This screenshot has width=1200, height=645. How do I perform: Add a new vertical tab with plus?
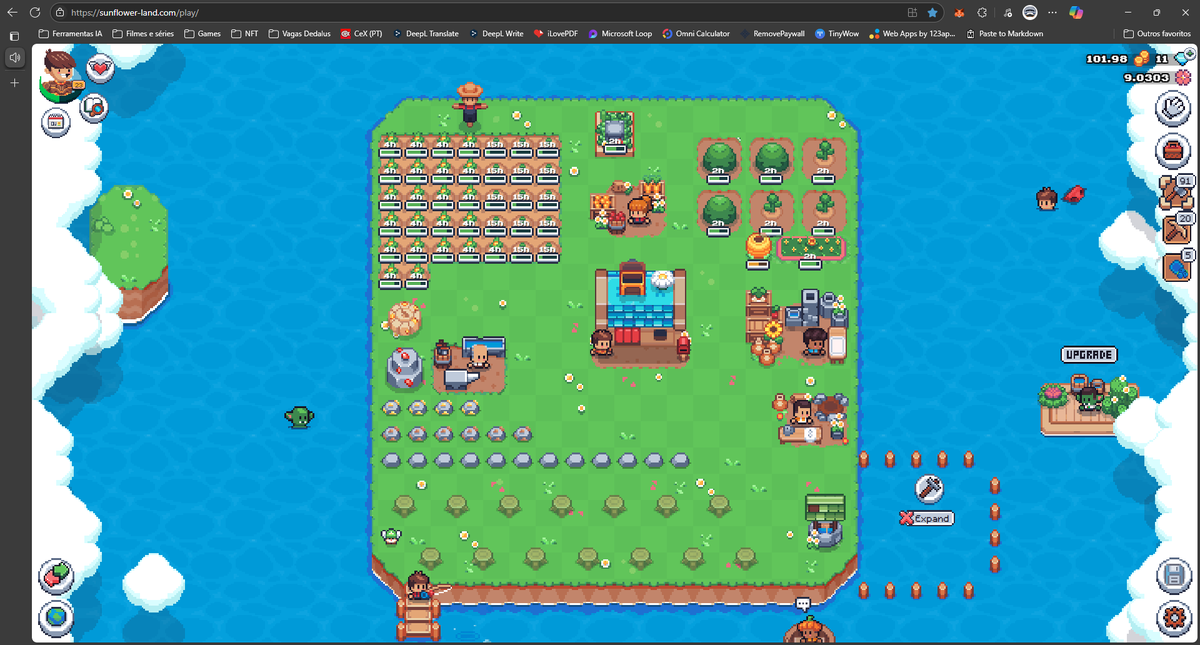coord(15,83)
